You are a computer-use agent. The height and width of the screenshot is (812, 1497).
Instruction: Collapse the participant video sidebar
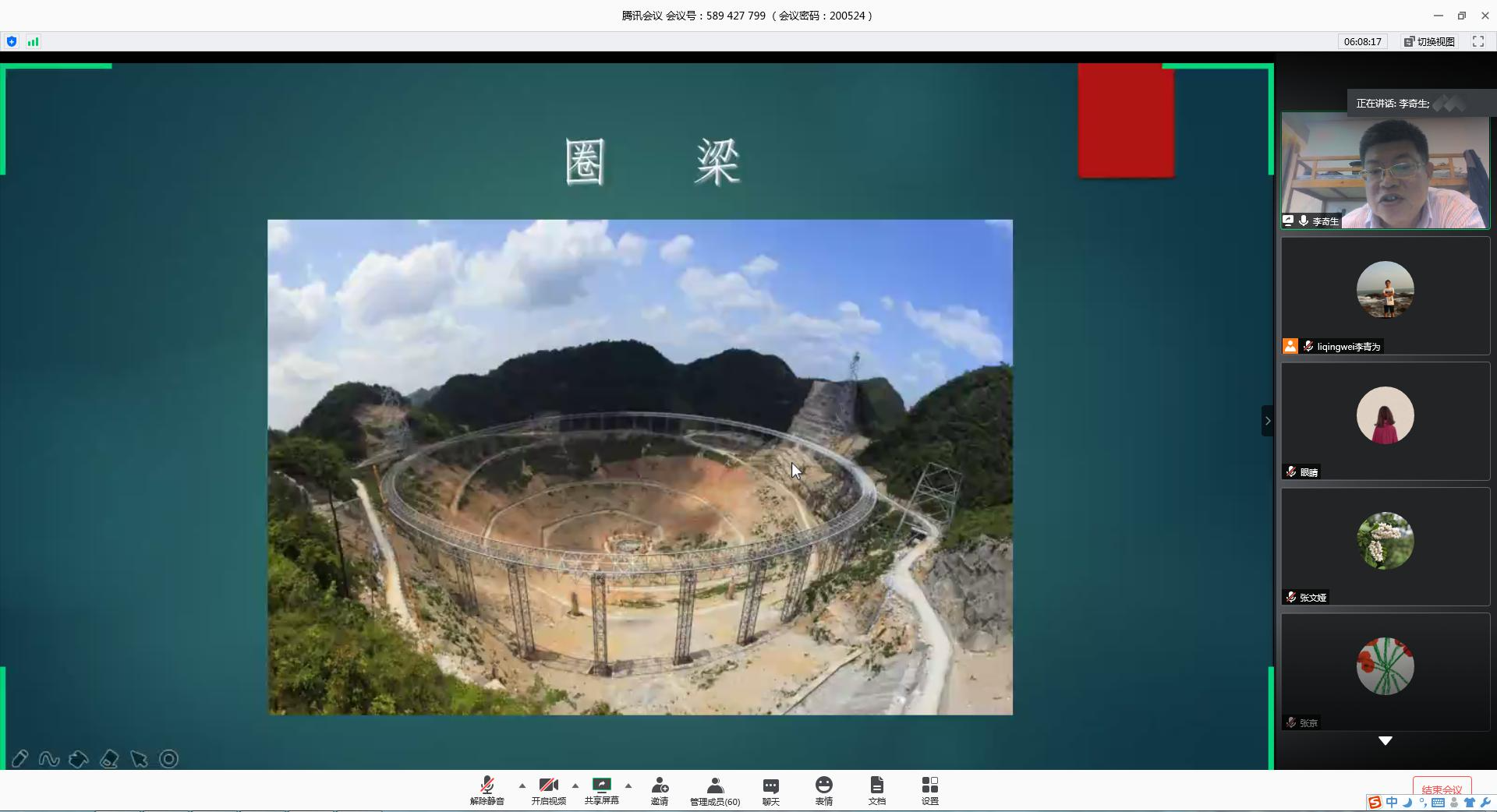(x=1267, y=421)
